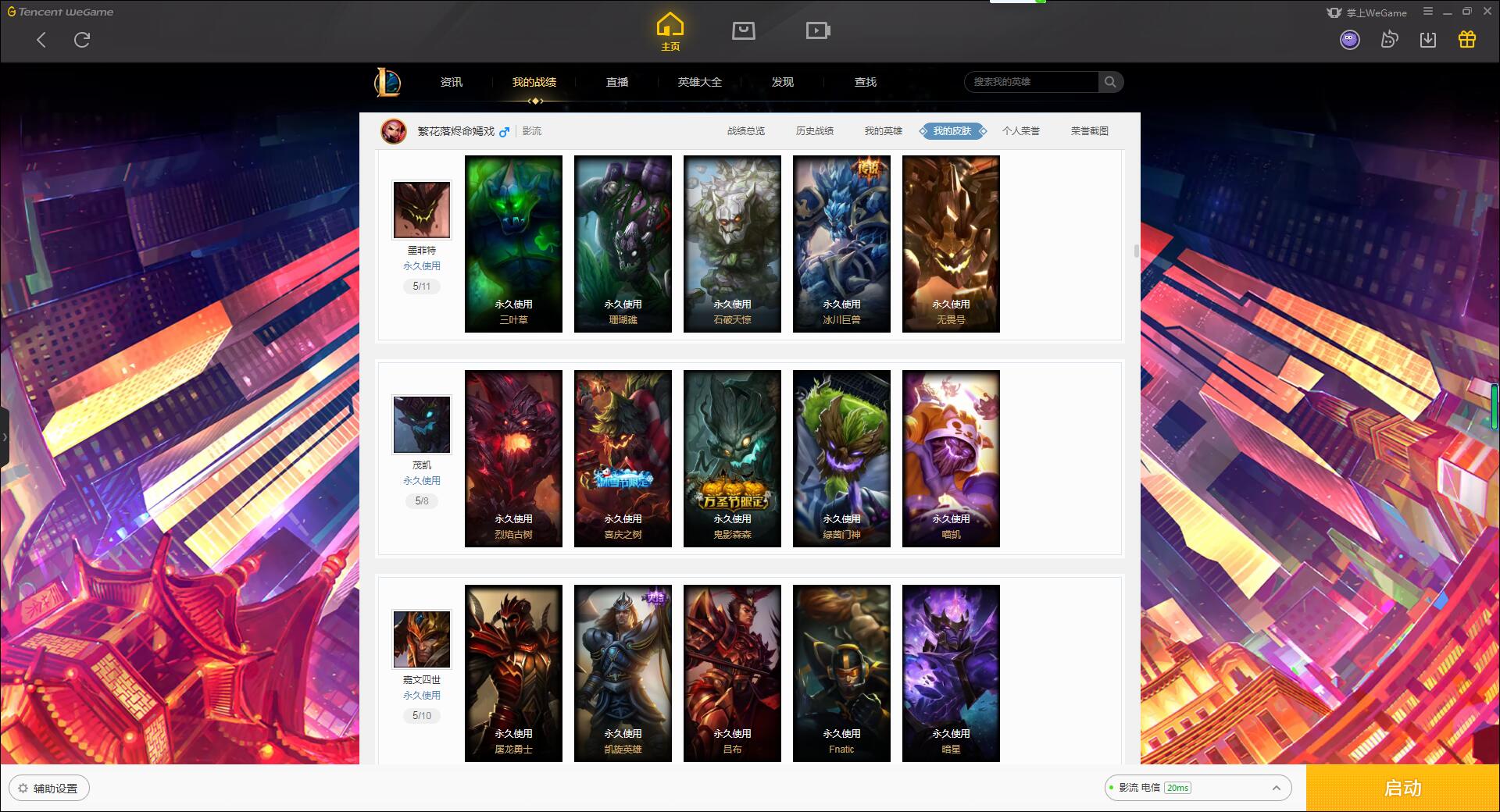
Task: Open the purple user avatar icon
Action: pos(1349,40)
